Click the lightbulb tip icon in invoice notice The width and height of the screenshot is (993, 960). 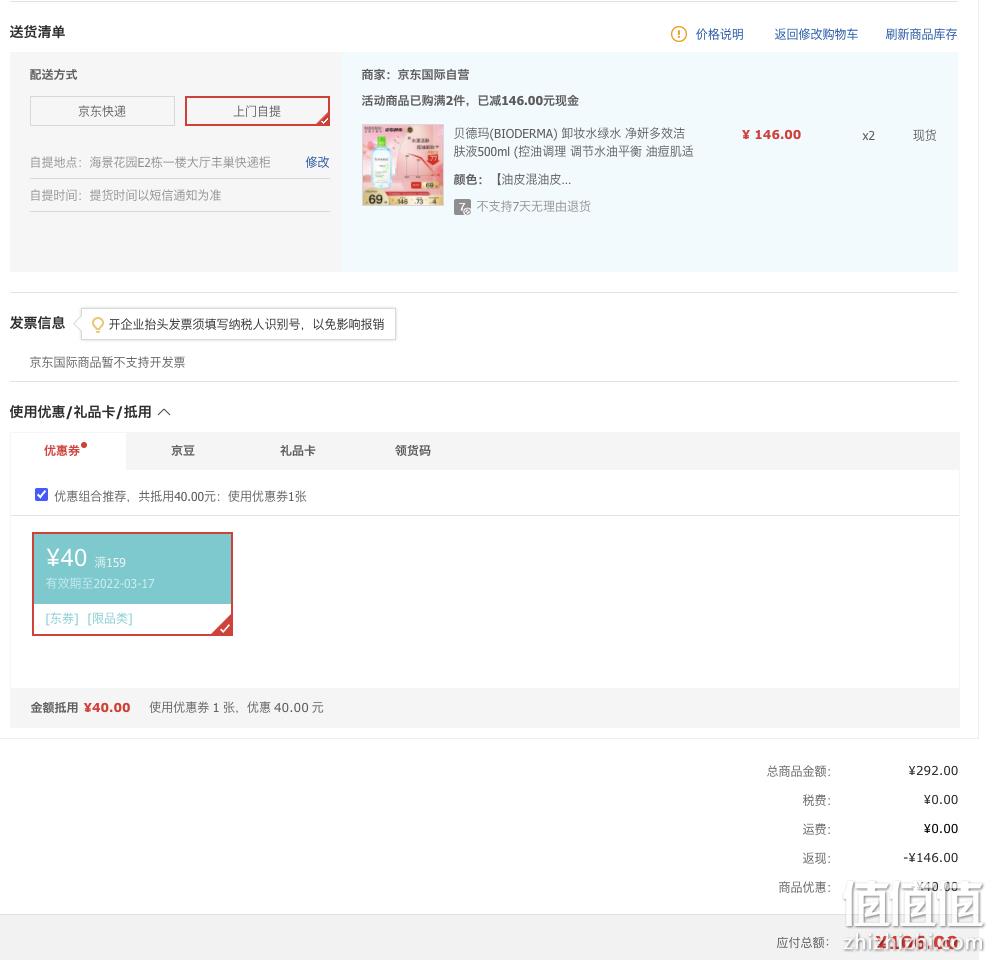point(98,325)
